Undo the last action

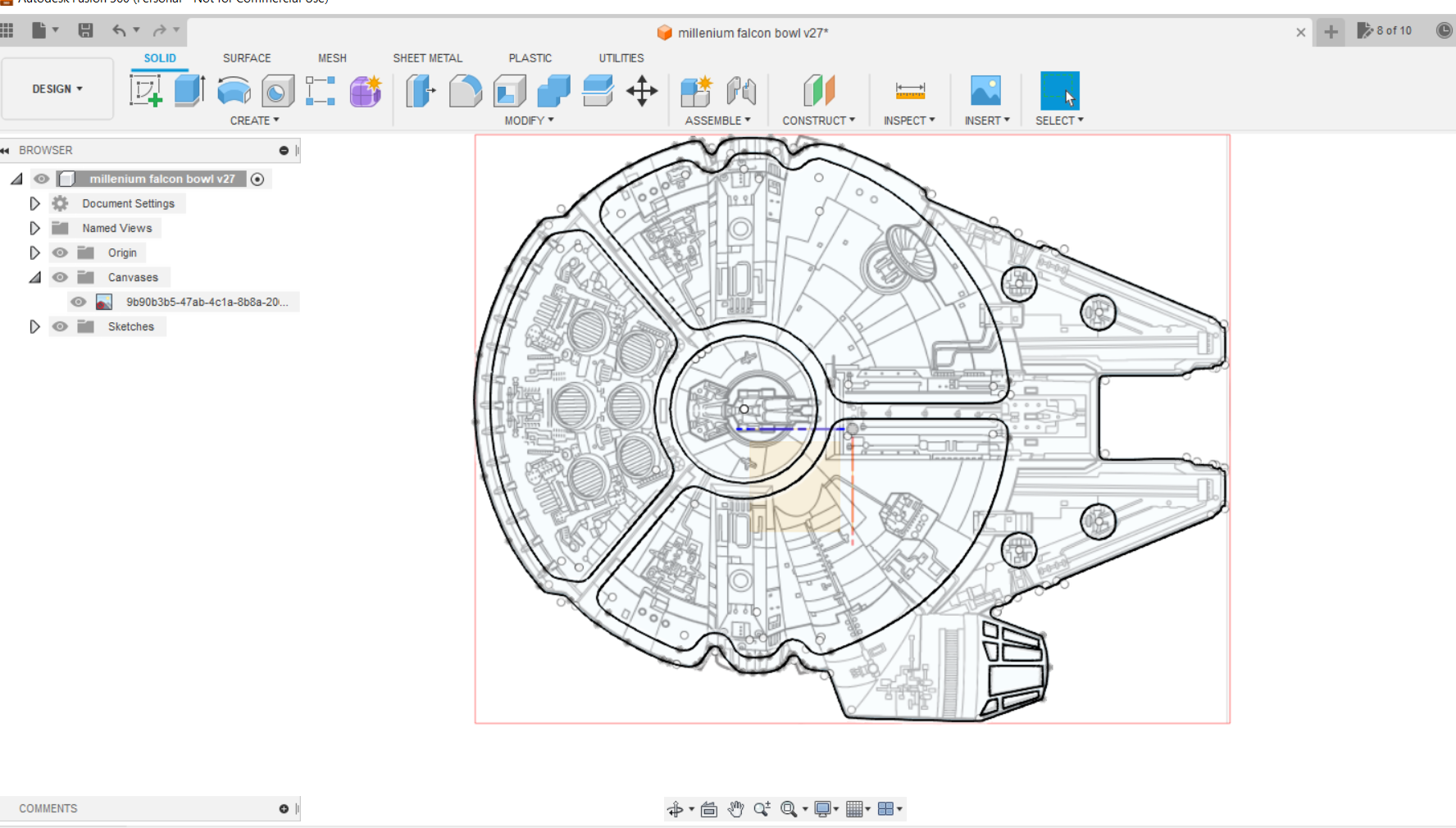120,30
